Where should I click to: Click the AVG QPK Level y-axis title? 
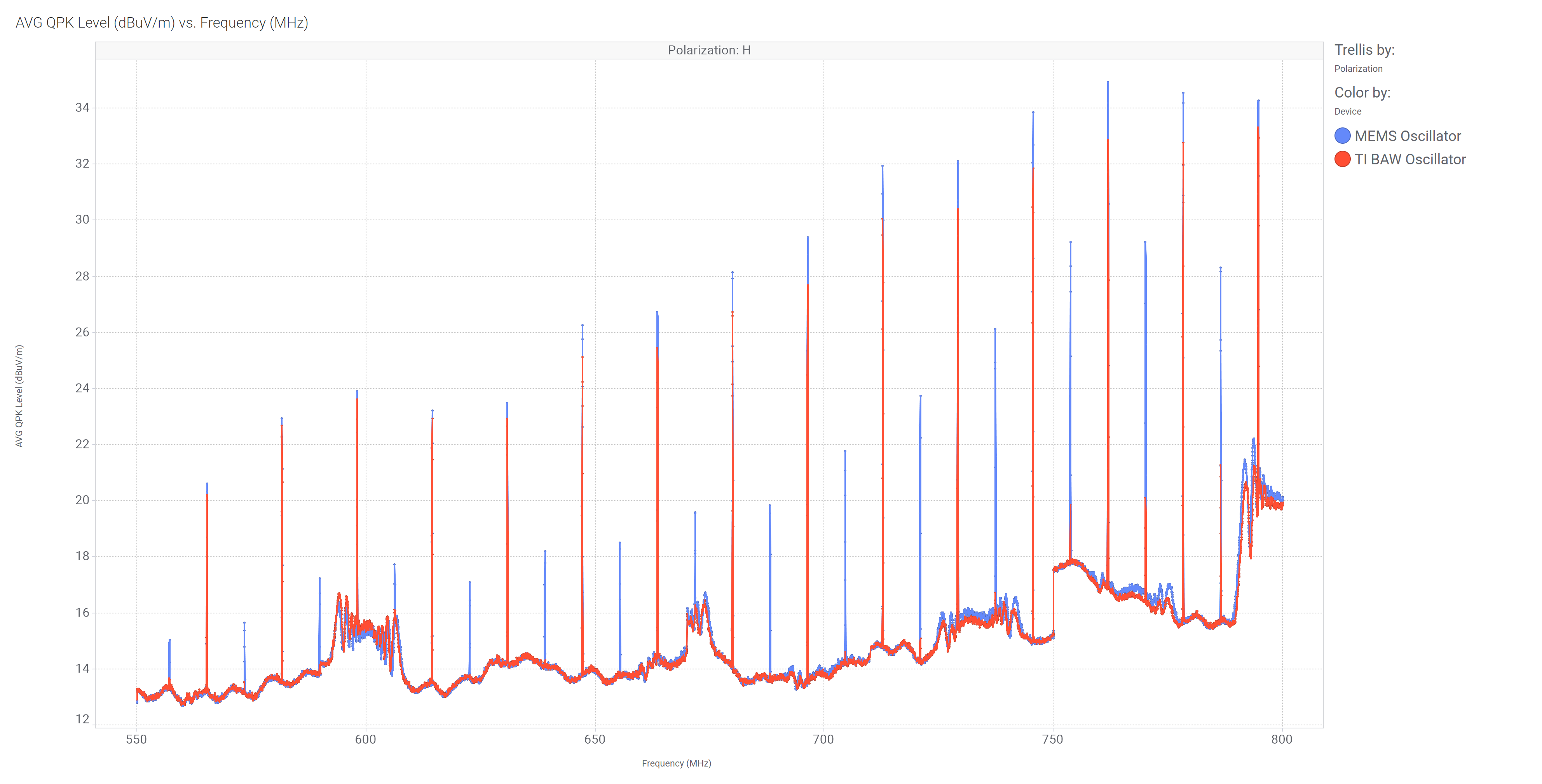(x=19, y=395)
